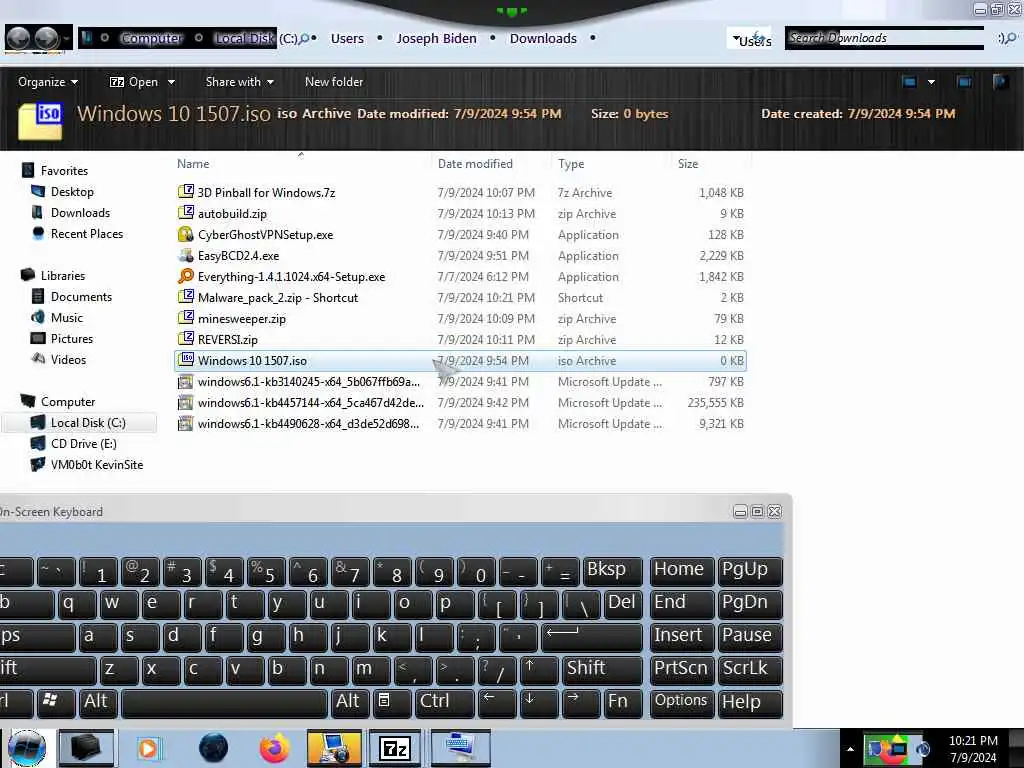Click the Del key on keyboard
The image size is (1024, 768).
point(622,604)
